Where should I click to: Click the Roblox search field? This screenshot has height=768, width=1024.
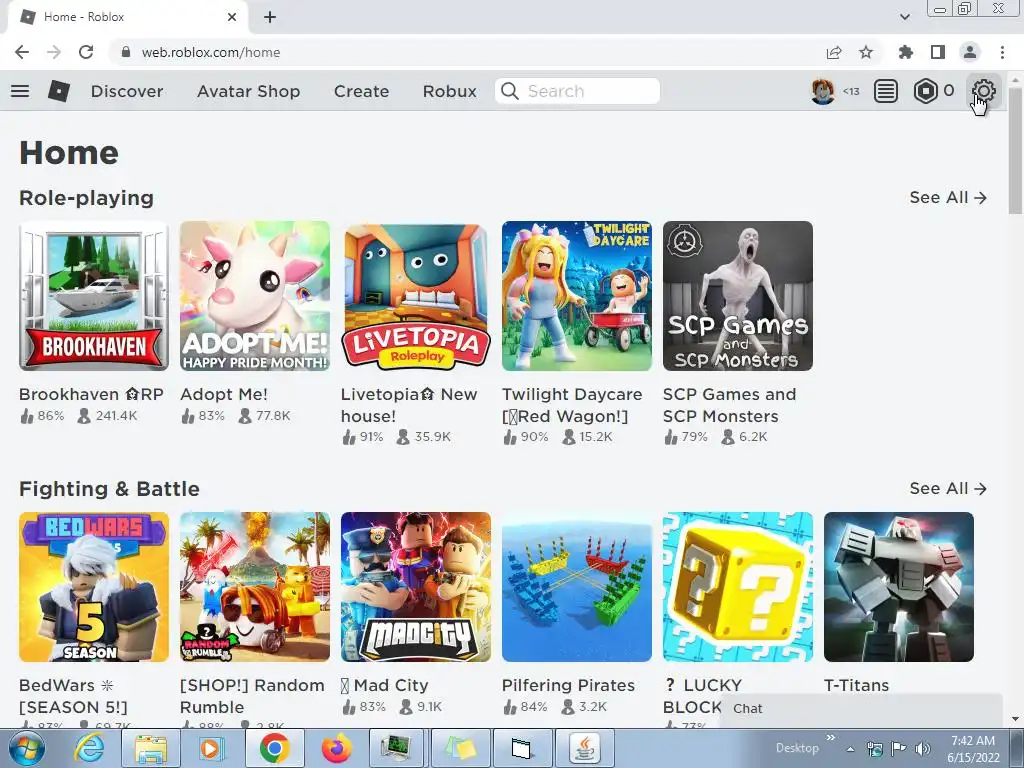(x=577, y=91)
